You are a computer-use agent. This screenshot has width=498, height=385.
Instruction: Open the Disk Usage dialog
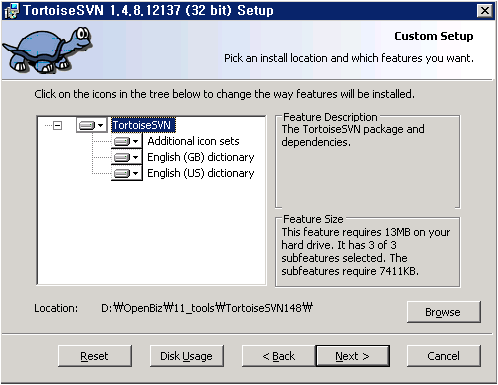(x=187, y=356)
